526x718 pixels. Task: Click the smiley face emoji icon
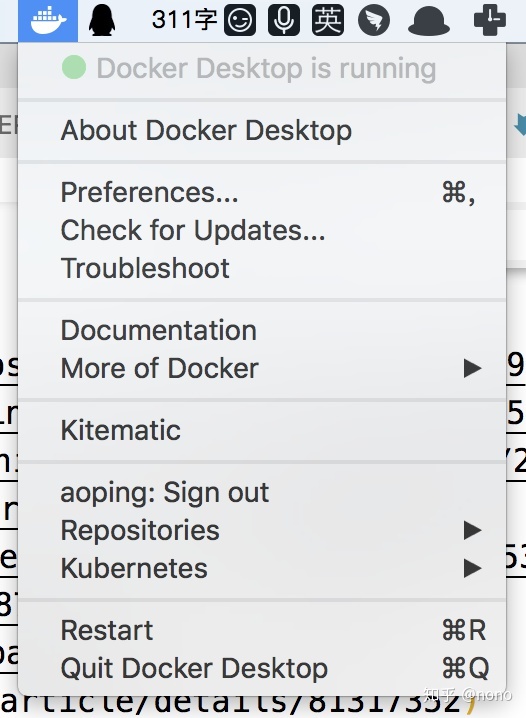240,21
